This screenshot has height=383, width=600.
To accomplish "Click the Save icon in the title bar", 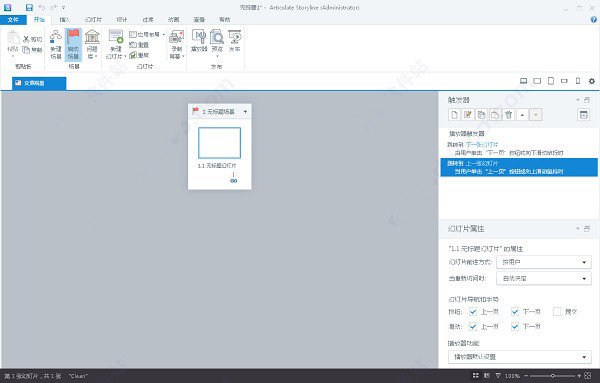I will coord(29,7).
